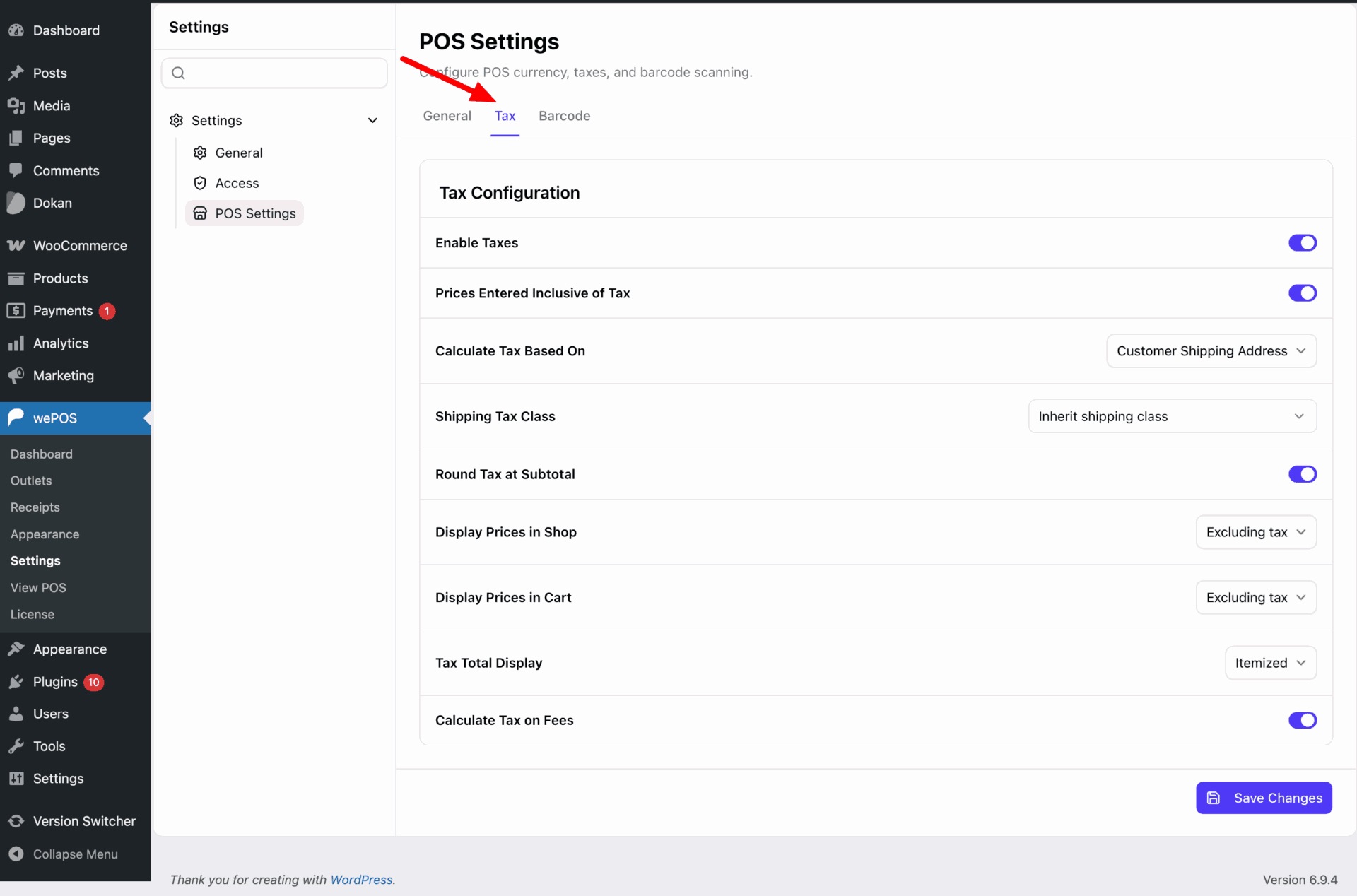Open the Display Prices in Shop dropdown
1357x896 pixels.
point(1256,532)
